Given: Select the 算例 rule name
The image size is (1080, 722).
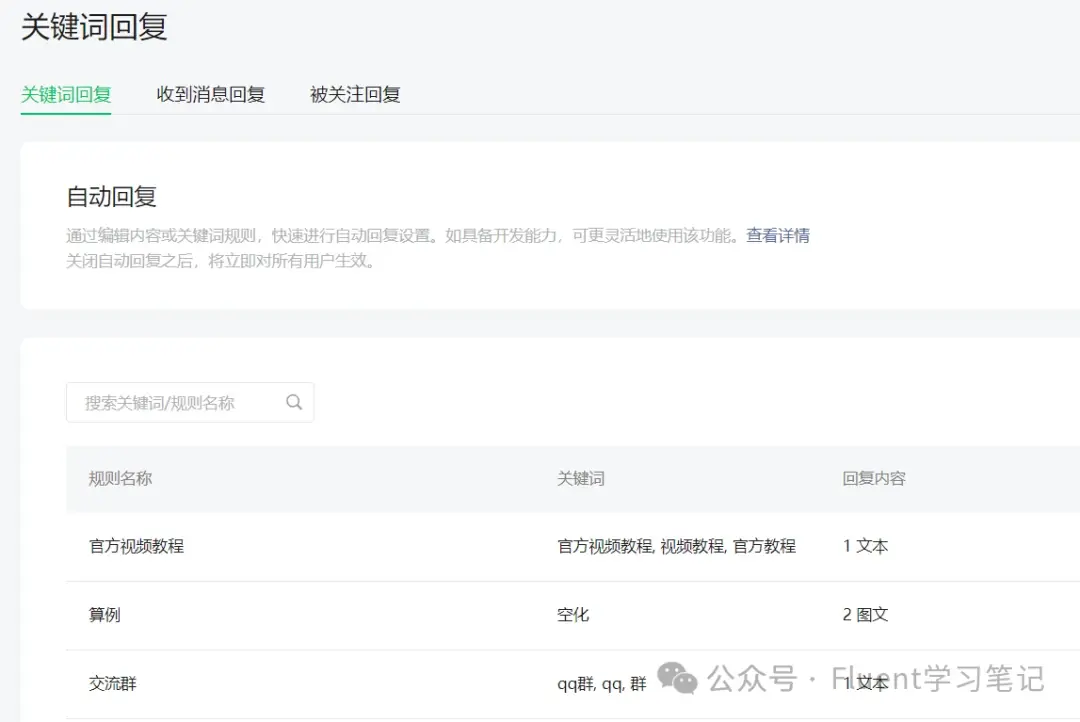Looking at the screenshot, I should click(105, 615).
